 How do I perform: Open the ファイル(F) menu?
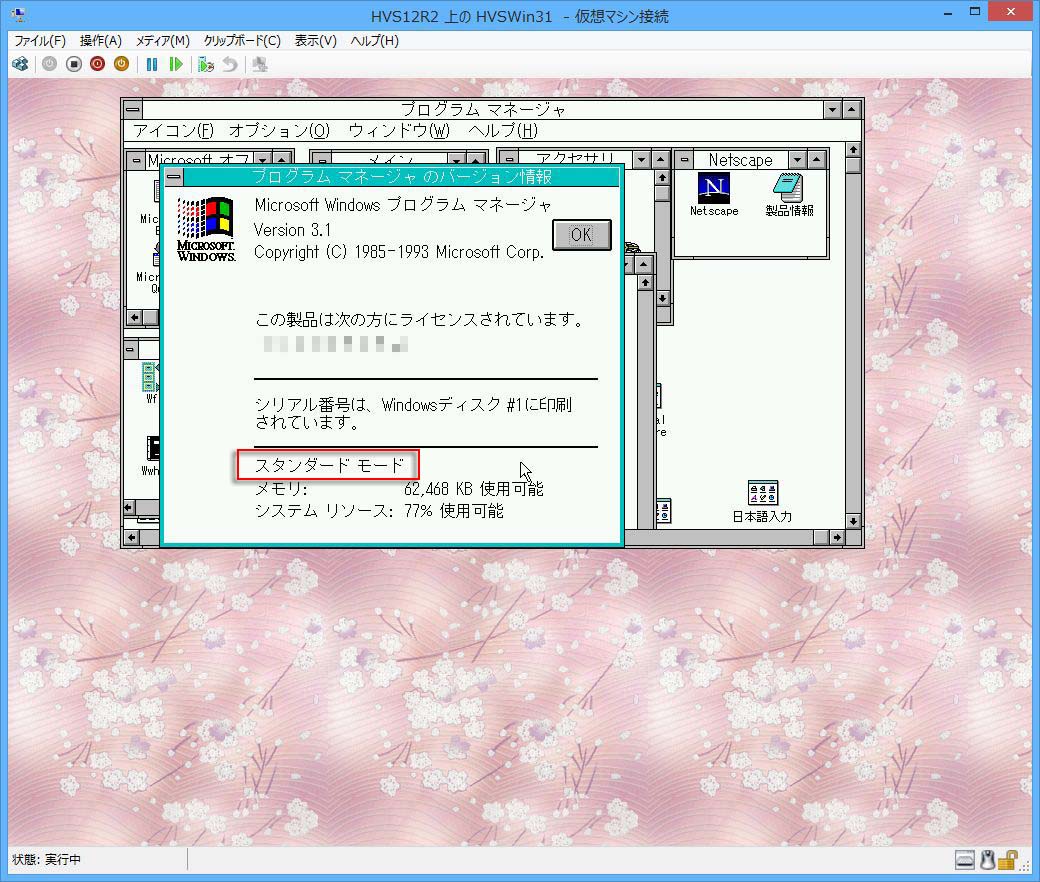point(40,41)
